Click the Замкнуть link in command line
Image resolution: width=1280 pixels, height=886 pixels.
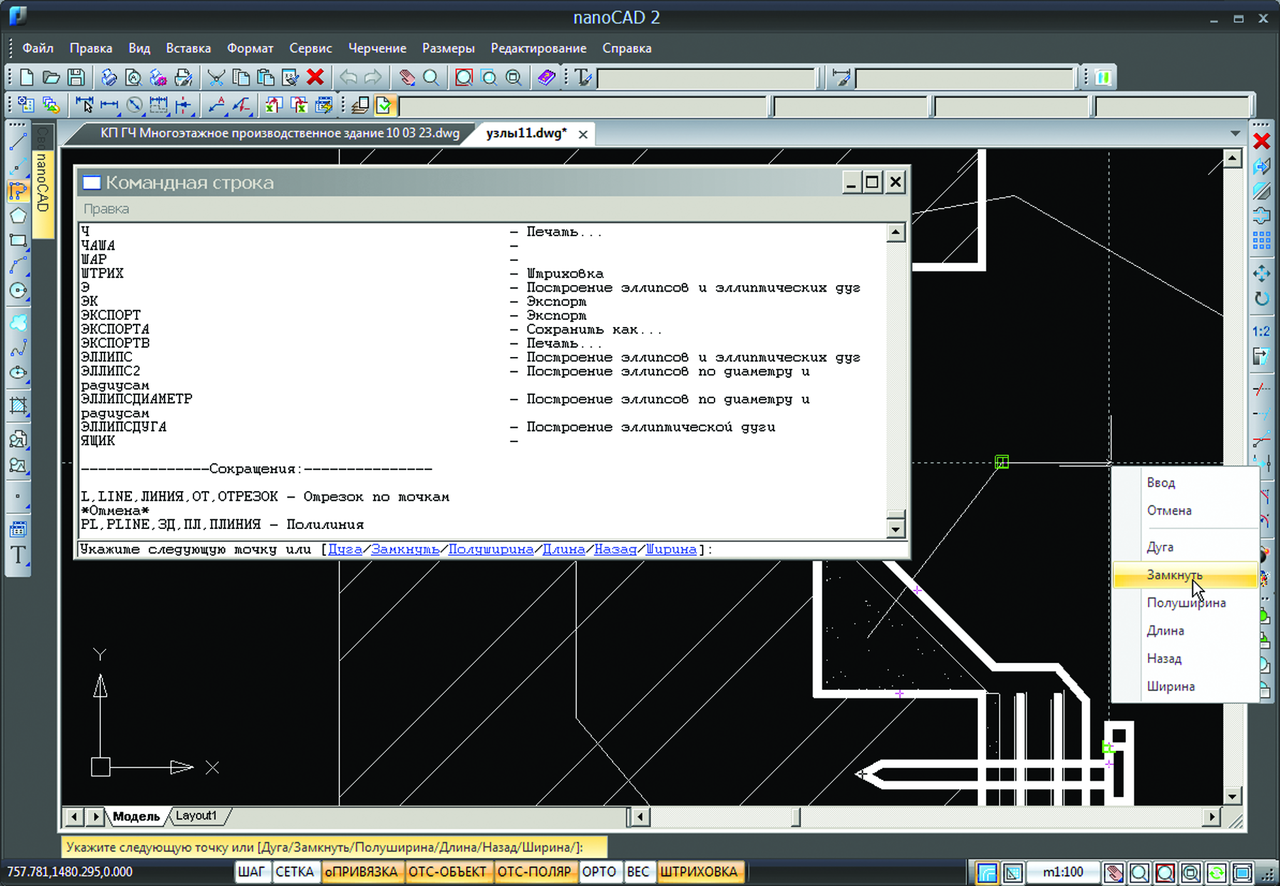click(x=405, y=550)
